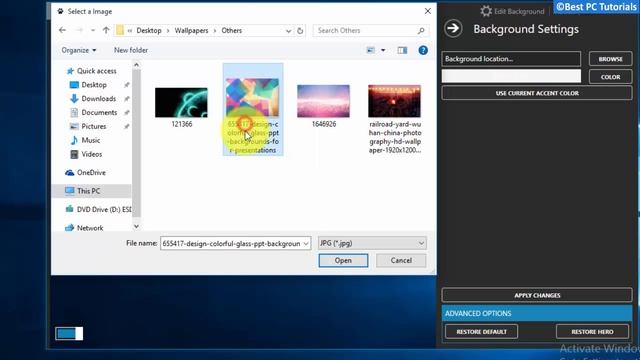
Task: Refresh the Others folder view
Action: 300,31
